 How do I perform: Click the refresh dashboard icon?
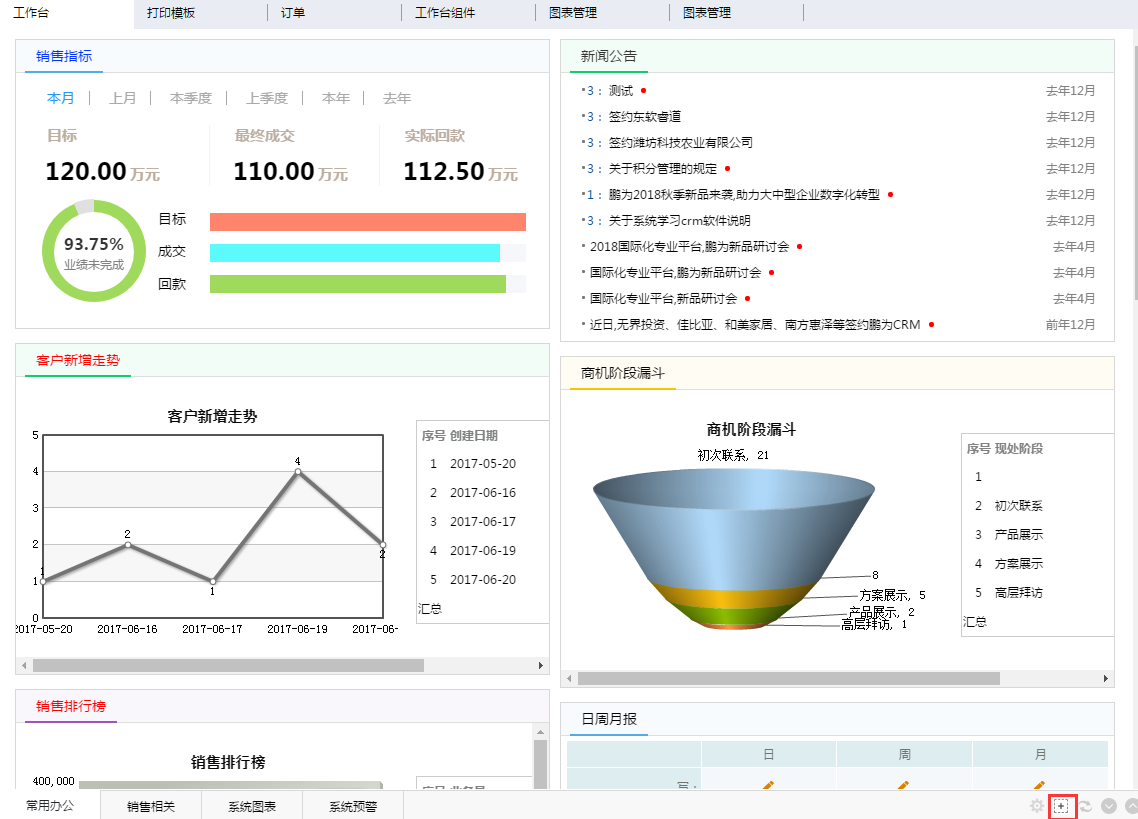click(1084, 805)
